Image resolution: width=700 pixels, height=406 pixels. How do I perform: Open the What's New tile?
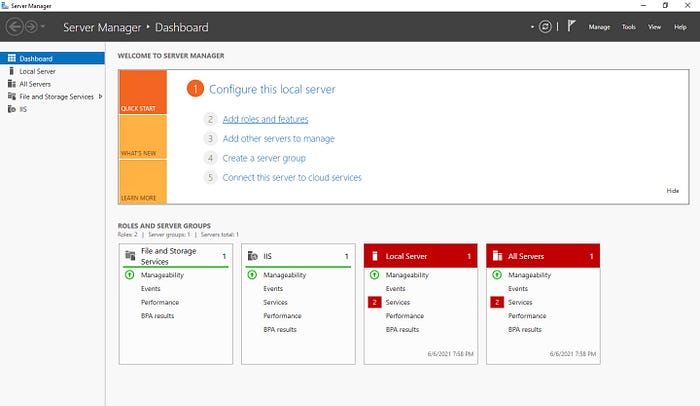pyautogui.click(x=143, y=137)
